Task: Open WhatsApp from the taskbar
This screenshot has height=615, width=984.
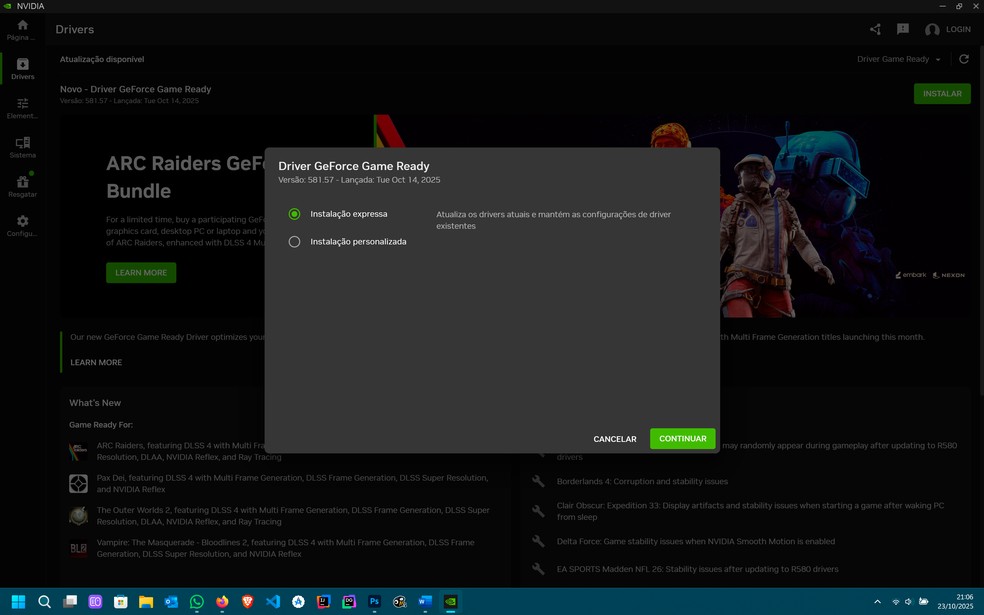Action: click(197, 602)
